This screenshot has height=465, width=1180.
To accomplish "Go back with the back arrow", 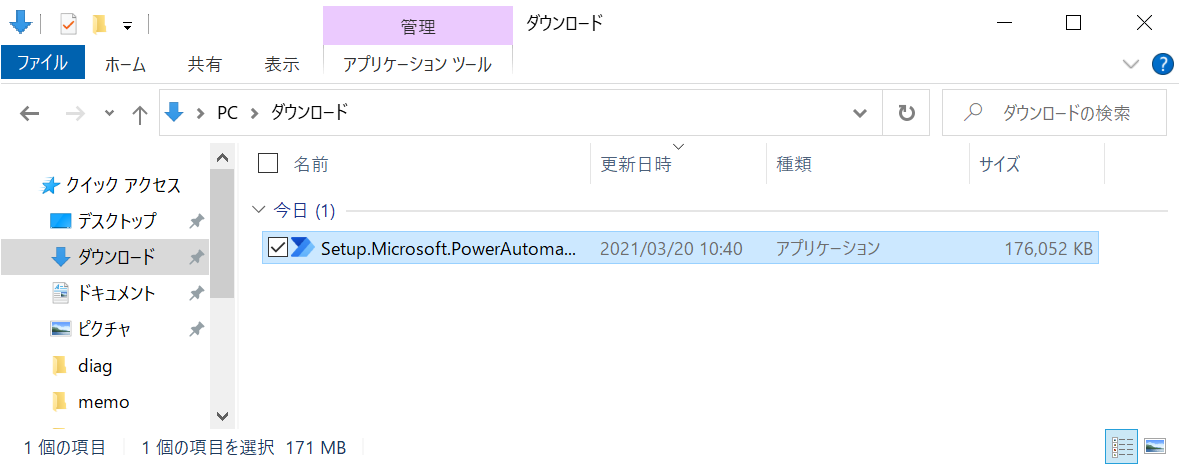I will [x=29, y=114].
